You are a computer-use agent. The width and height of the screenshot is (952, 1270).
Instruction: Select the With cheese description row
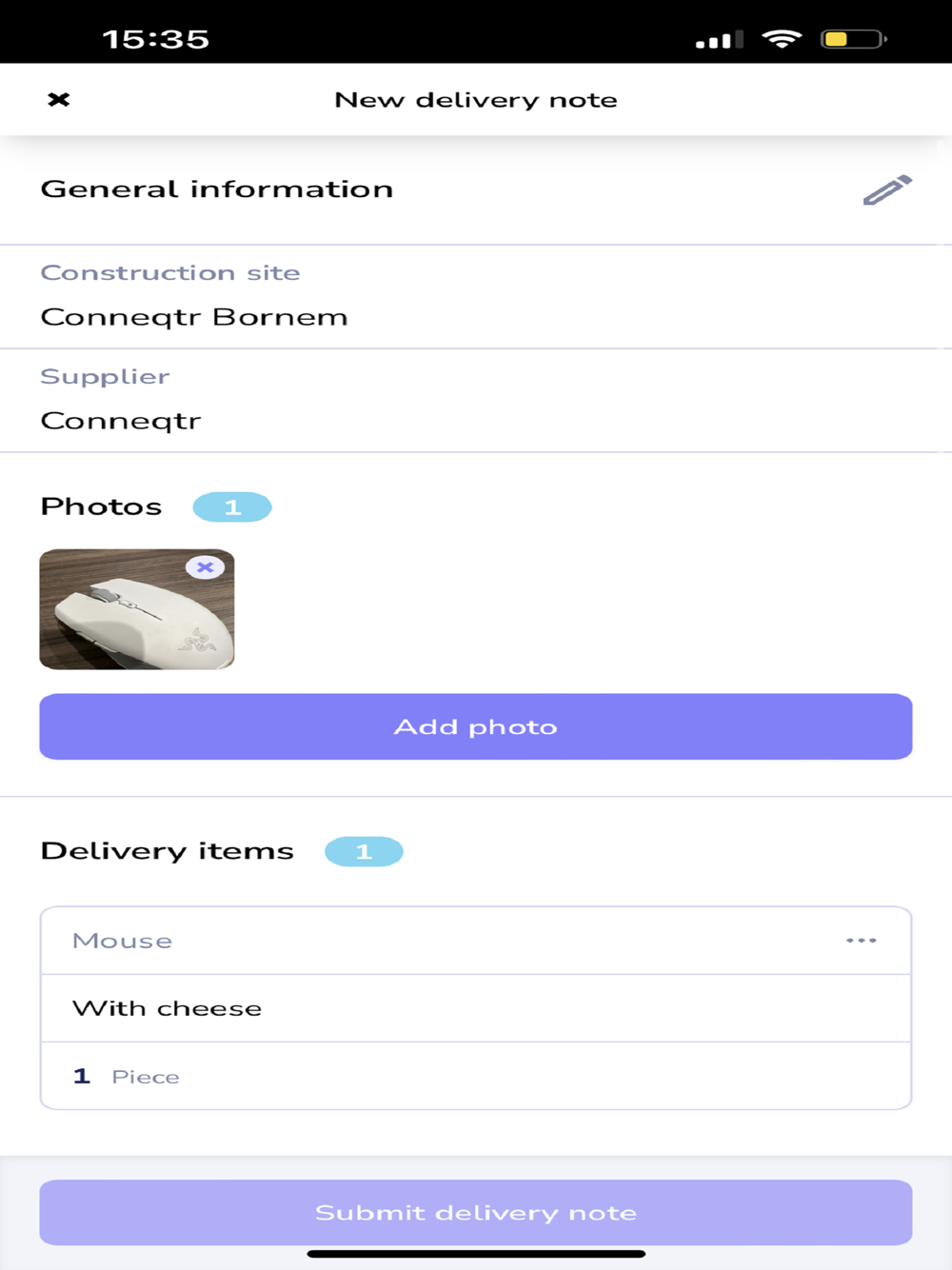pos(476,1008)
